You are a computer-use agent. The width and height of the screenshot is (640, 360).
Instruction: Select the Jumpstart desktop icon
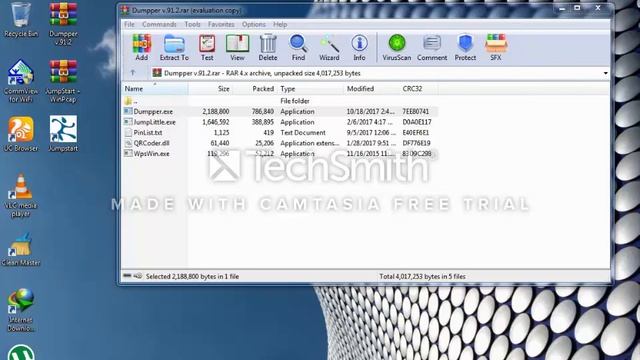point(63,134)
